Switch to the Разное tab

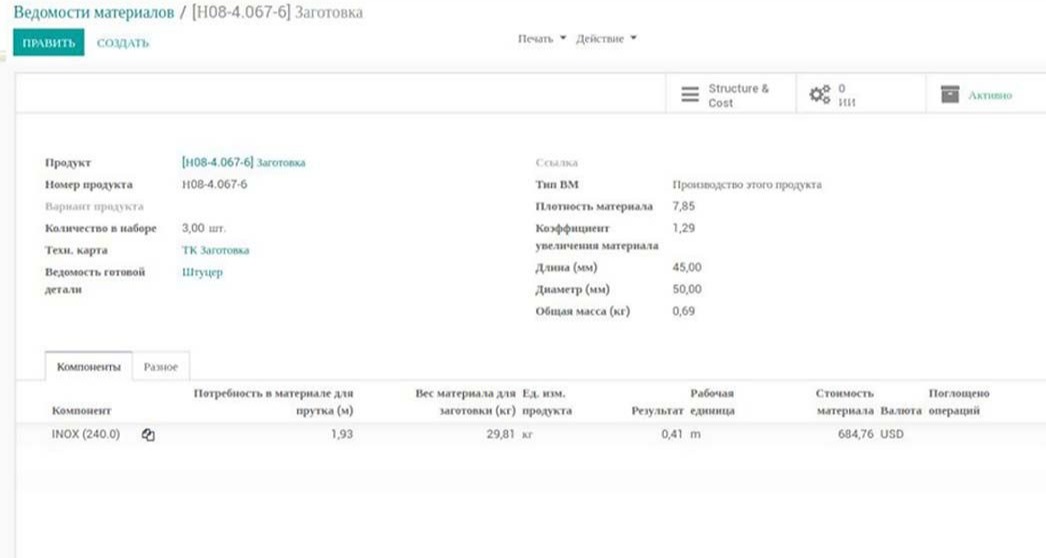click(x=161, y=367)
